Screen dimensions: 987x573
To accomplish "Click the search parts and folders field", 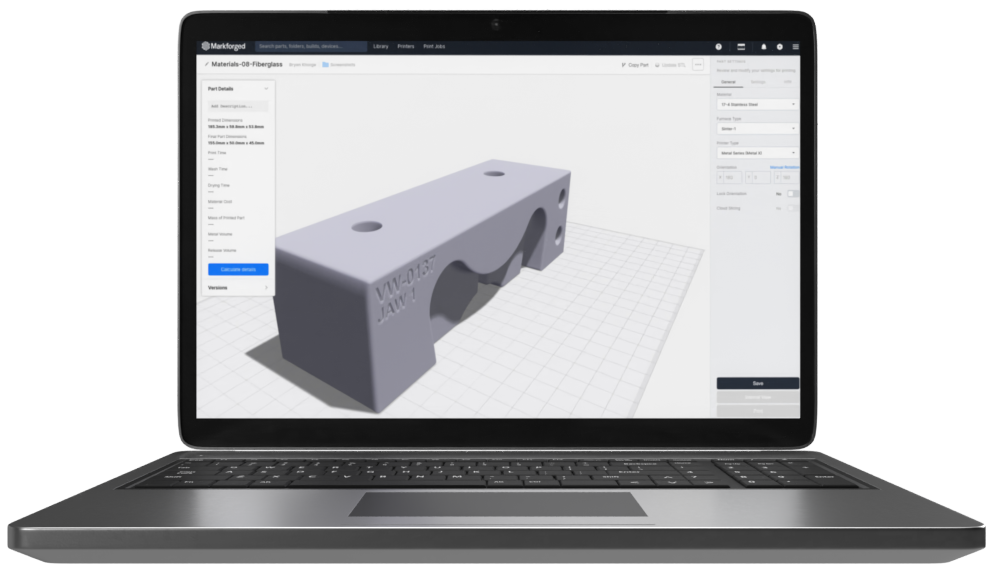I will click(311, 46).
